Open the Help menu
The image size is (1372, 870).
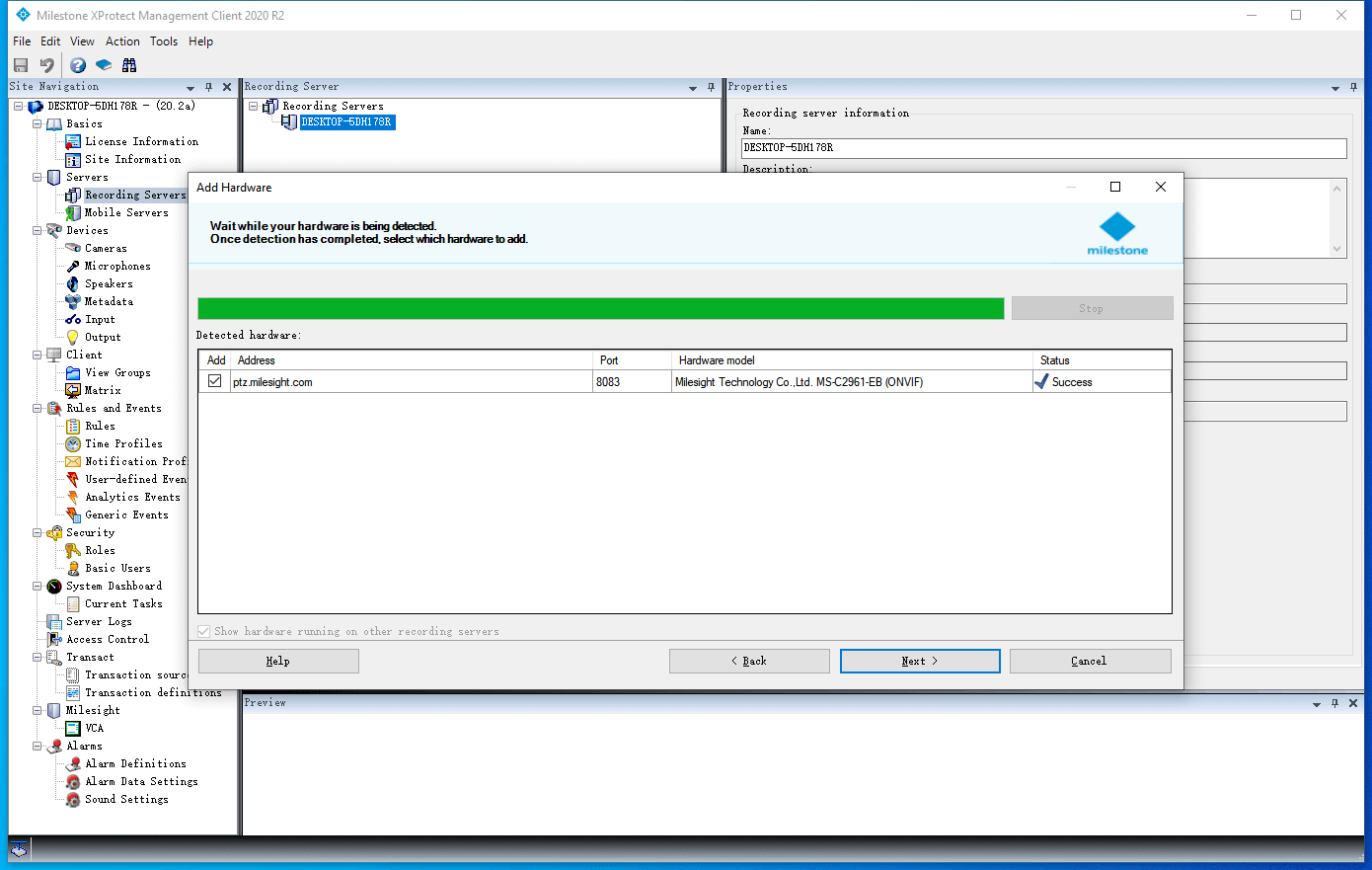200,41
